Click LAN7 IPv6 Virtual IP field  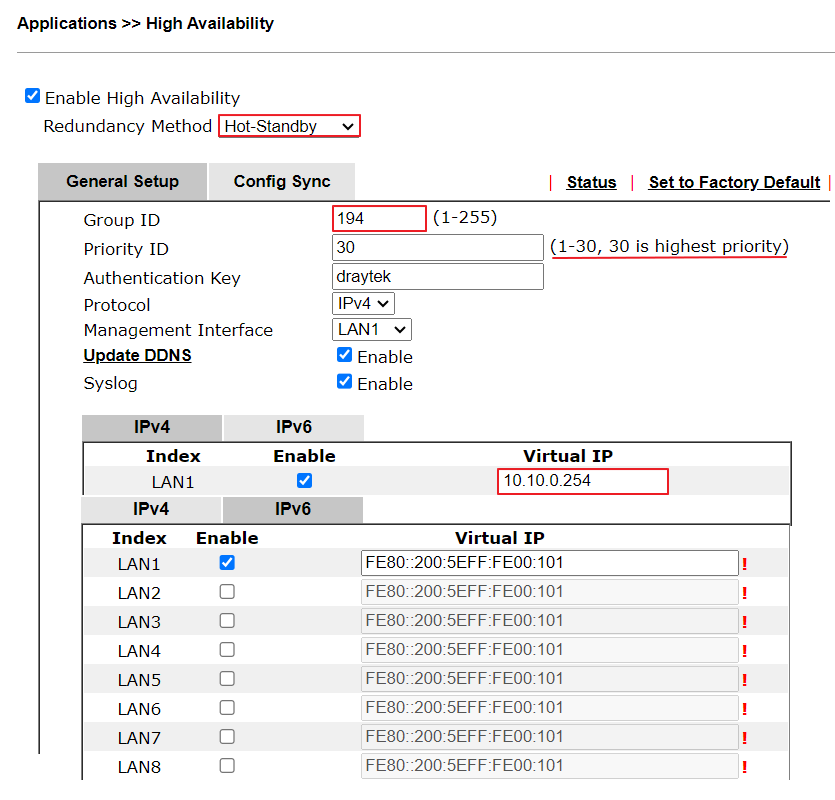pos(550,737)
